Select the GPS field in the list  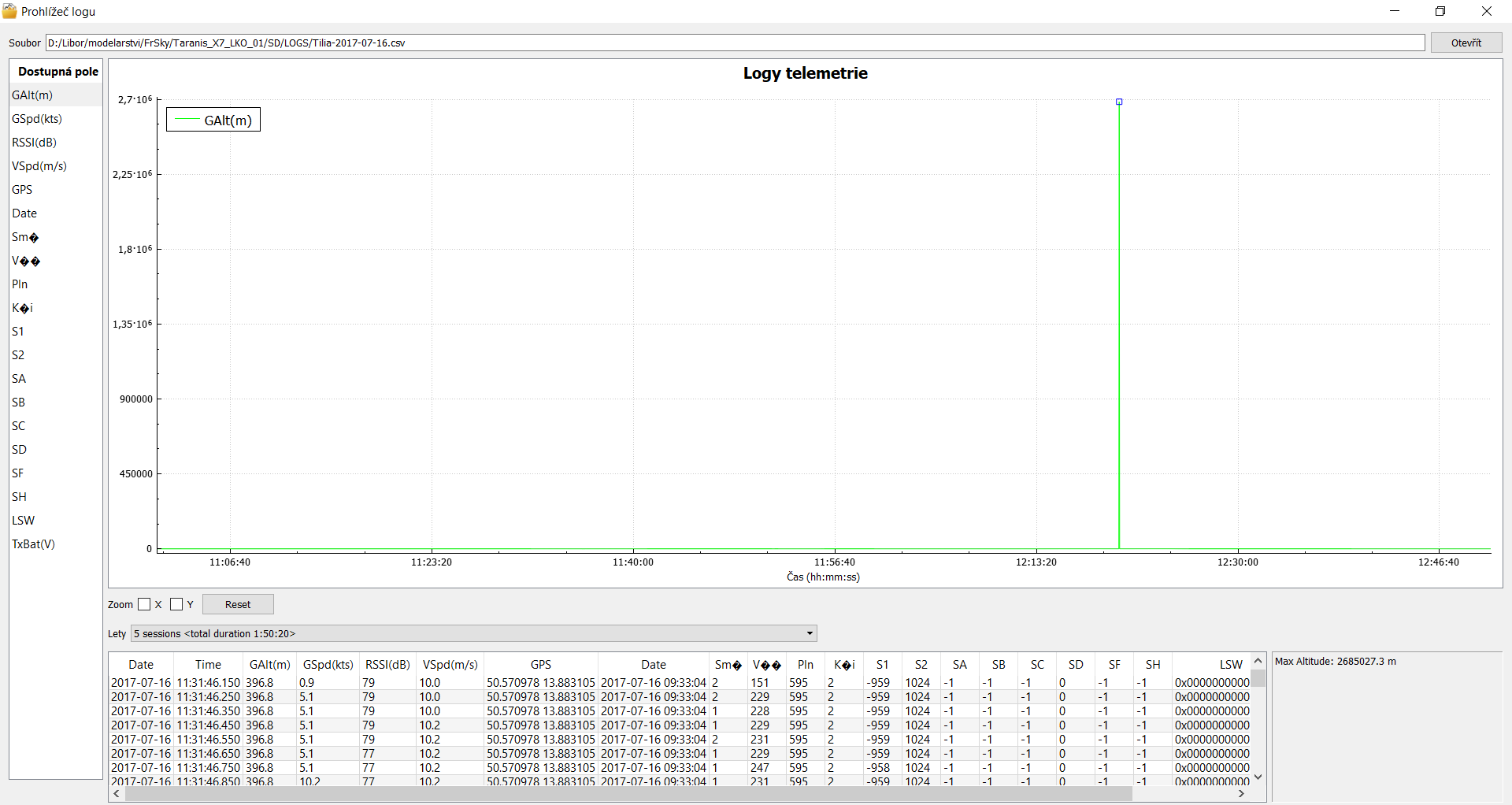click(56, 189)
